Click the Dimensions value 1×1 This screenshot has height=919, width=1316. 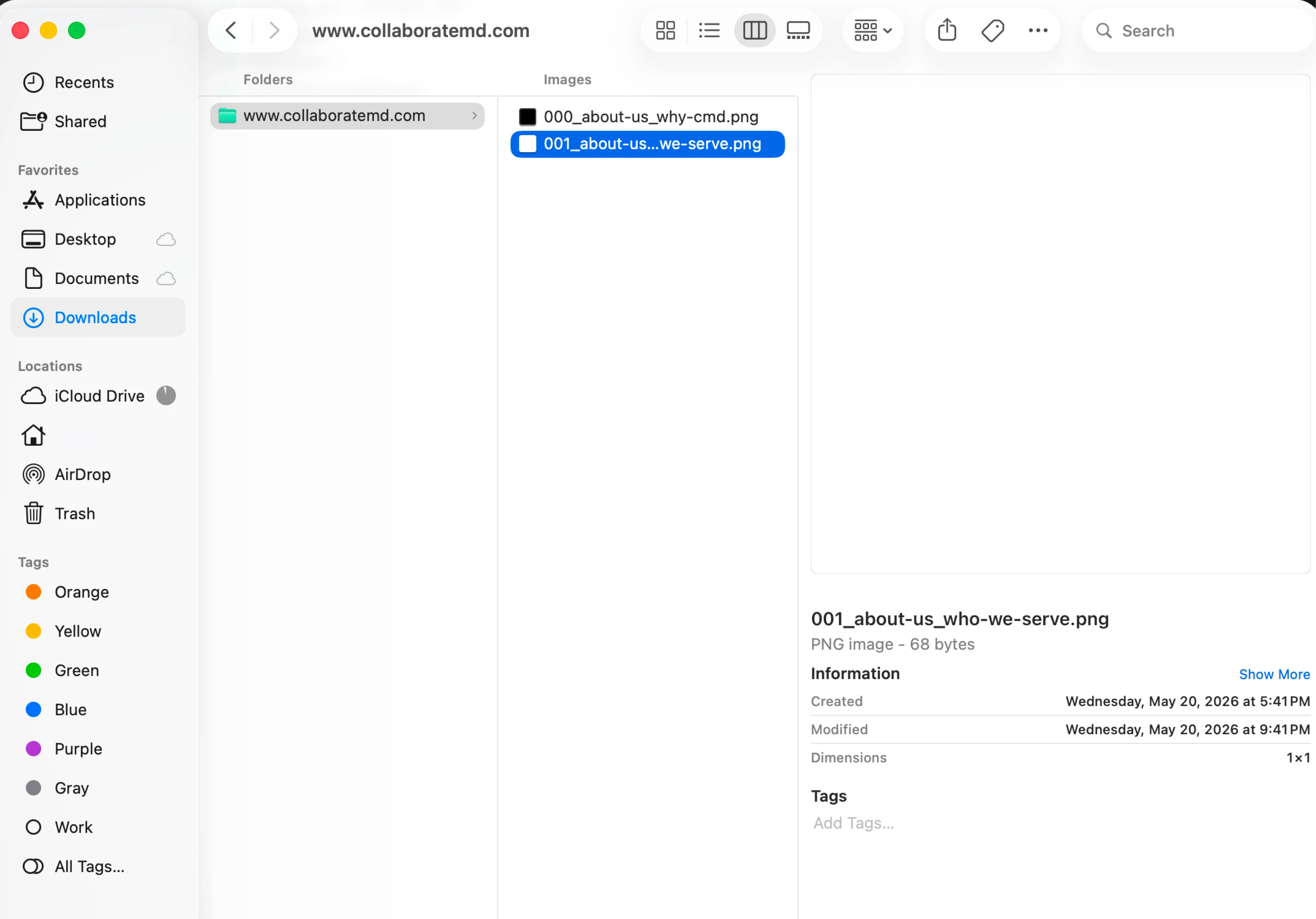click(1298, 757)
